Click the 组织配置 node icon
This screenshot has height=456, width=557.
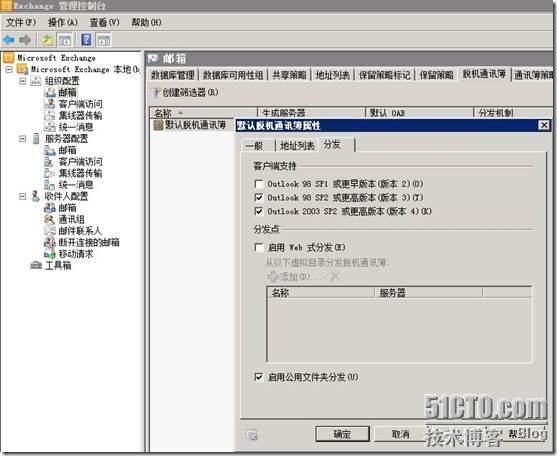click(36, 81)
